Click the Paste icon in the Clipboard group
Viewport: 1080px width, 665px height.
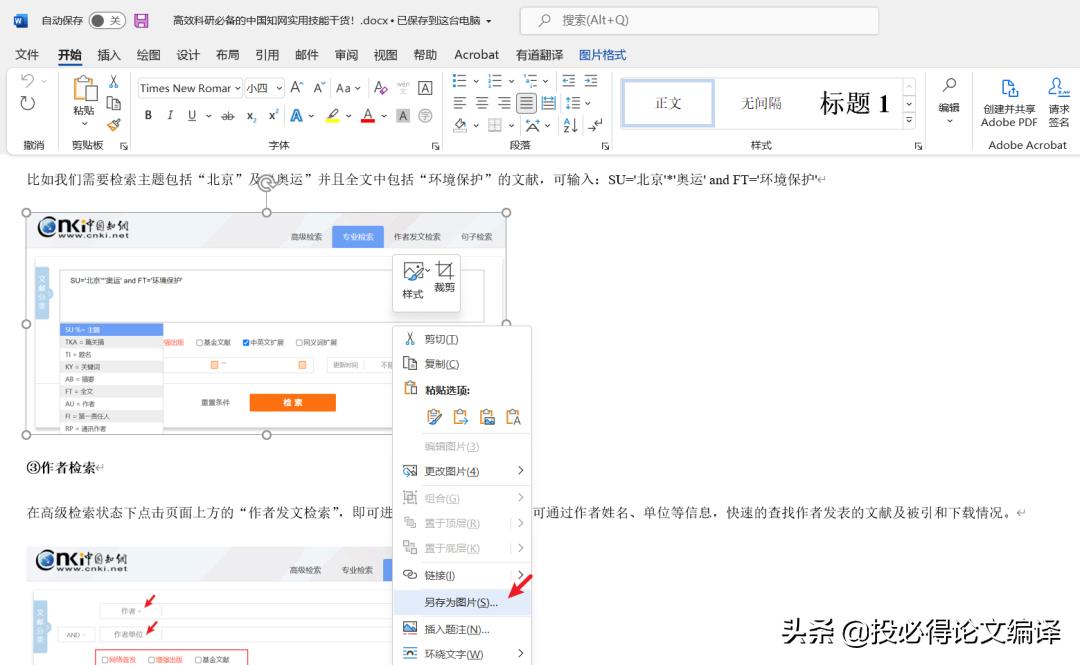coord(86,93)
